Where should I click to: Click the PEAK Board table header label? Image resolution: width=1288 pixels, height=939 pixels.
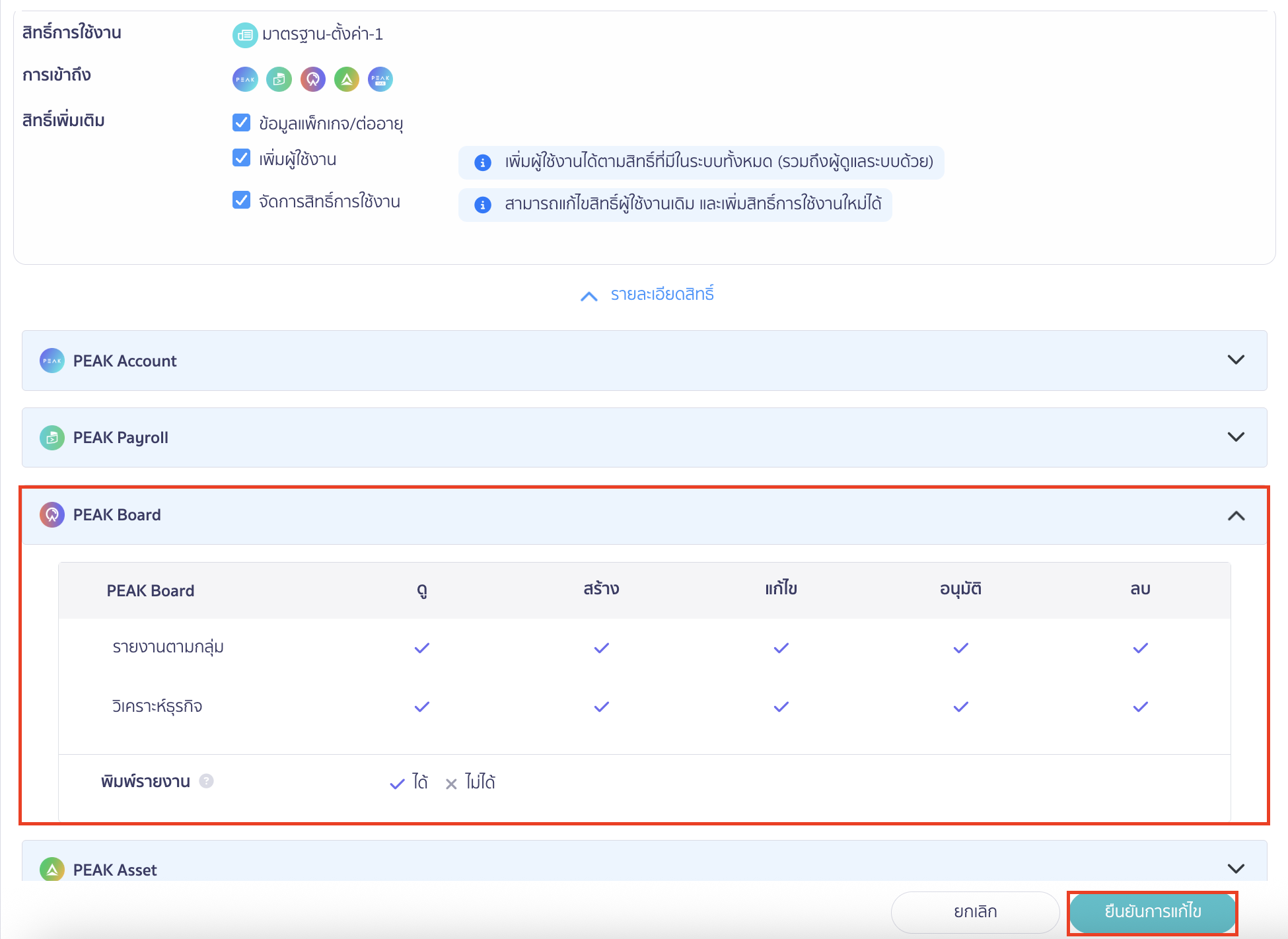pyautogui.click(x=151, y=591)
